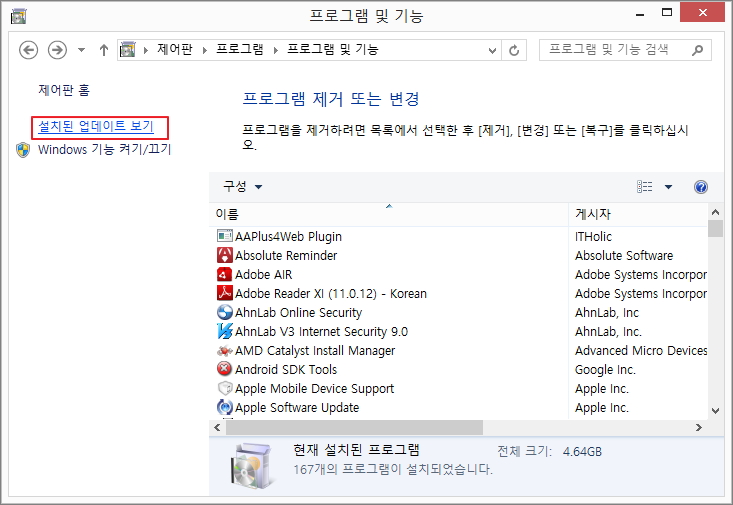Refresh the programs list

coord(514,50)
